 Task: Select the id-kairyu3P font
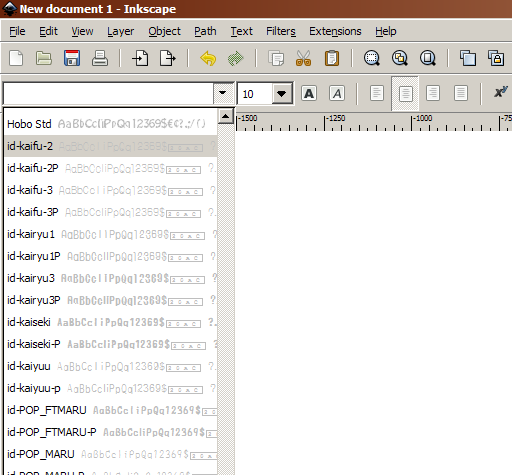(111, 300)
